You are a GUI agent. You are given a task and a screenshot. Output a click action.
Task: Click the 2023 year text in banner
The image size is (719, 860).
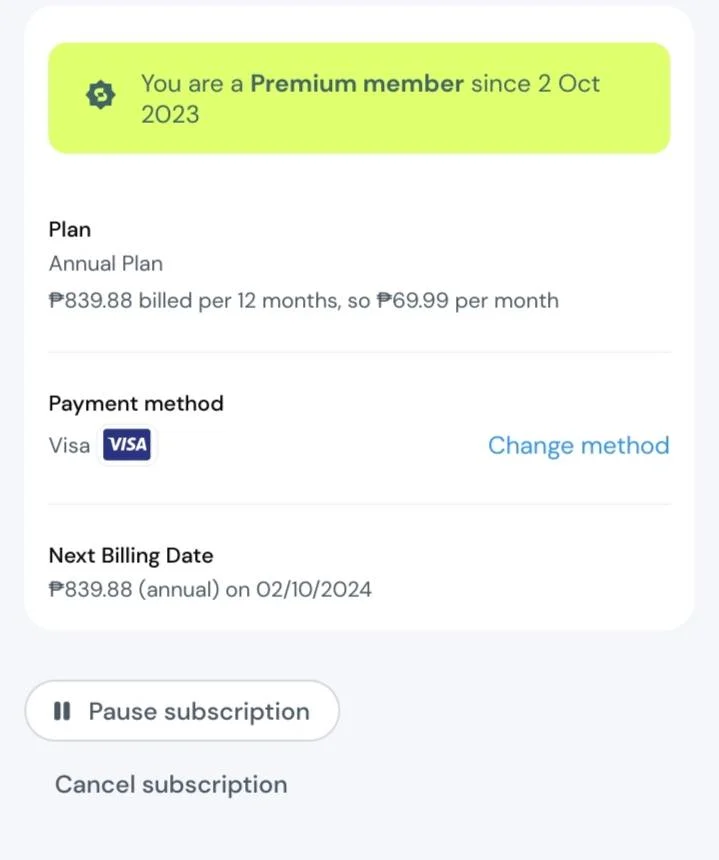(170, 115)
